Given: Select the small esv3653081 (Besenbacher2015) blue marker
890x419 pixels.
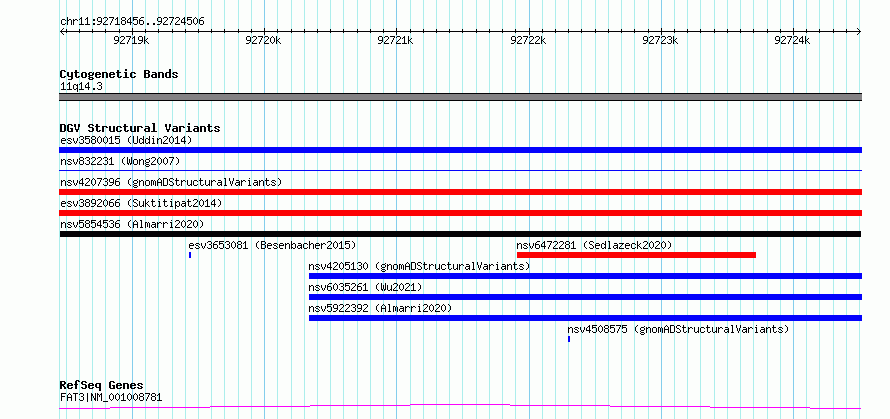Looking at the screenshot, I should coord(190,255).
